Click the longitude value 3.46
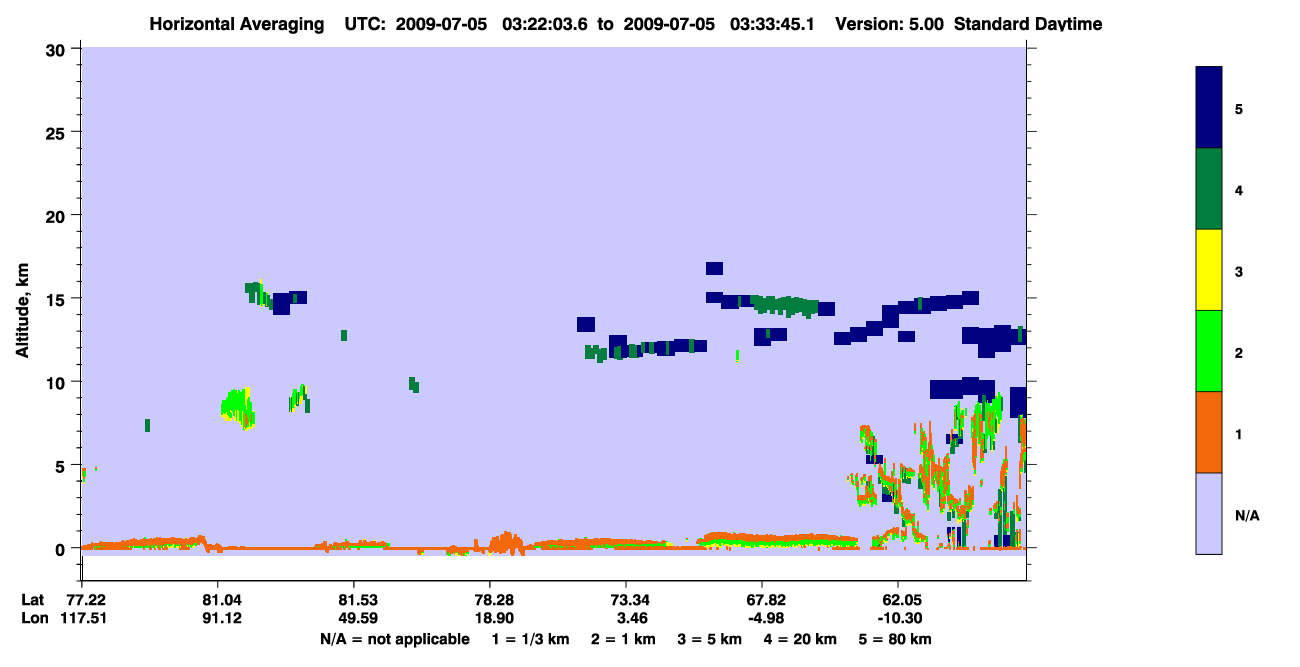The image size is (1300, 667). coord(630,618)
